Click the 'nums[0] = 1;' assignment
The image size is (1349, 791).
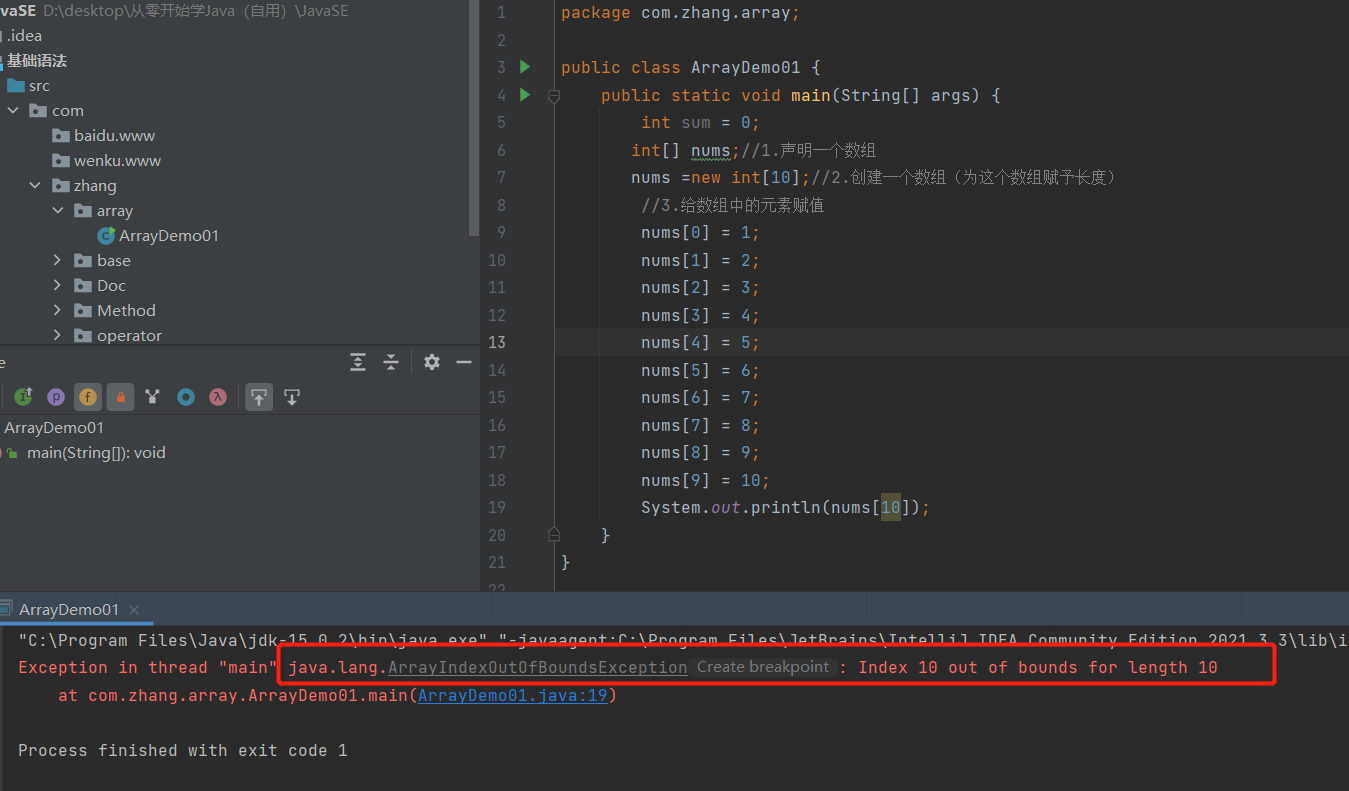pos(701,232)
